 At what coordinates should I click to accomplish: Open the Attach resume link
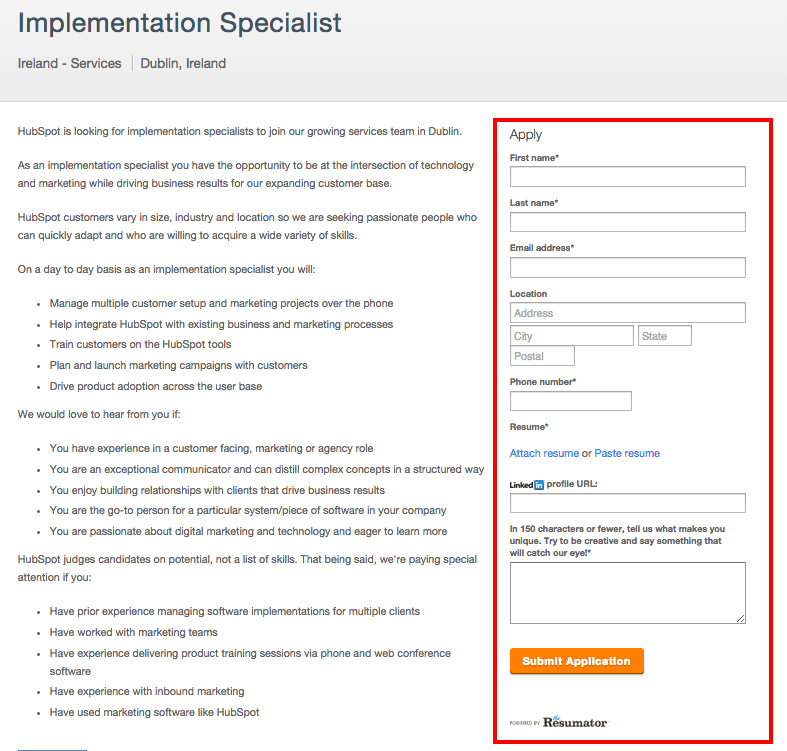(544, 453)
